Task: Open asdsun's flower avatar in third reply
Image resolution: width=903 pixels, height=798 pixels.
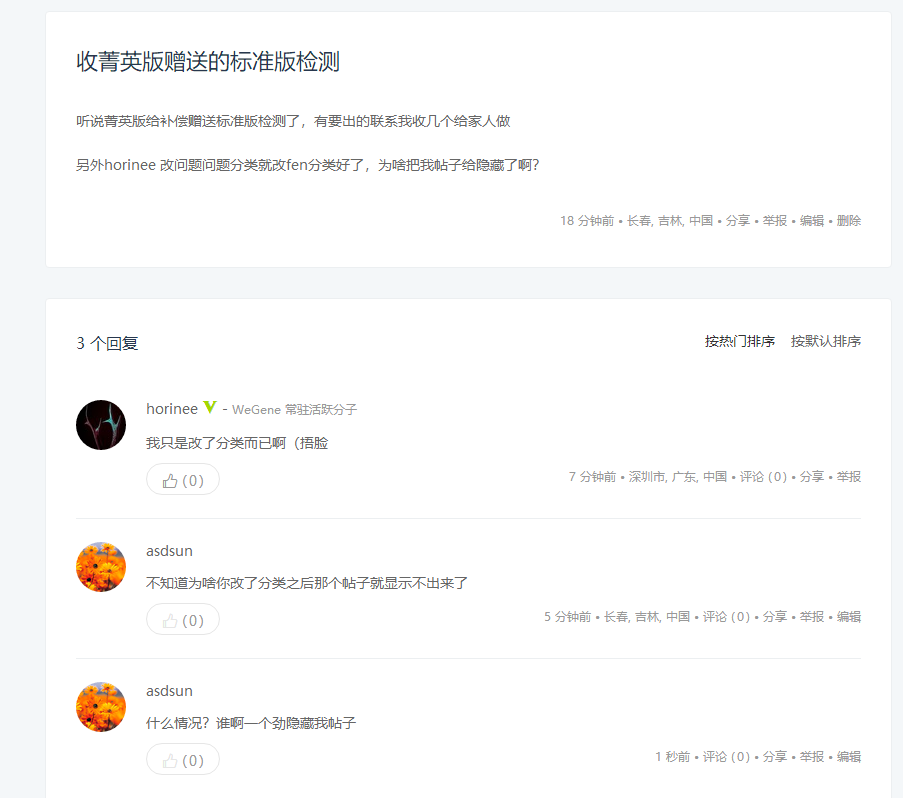Action: (x=101, y=707)
